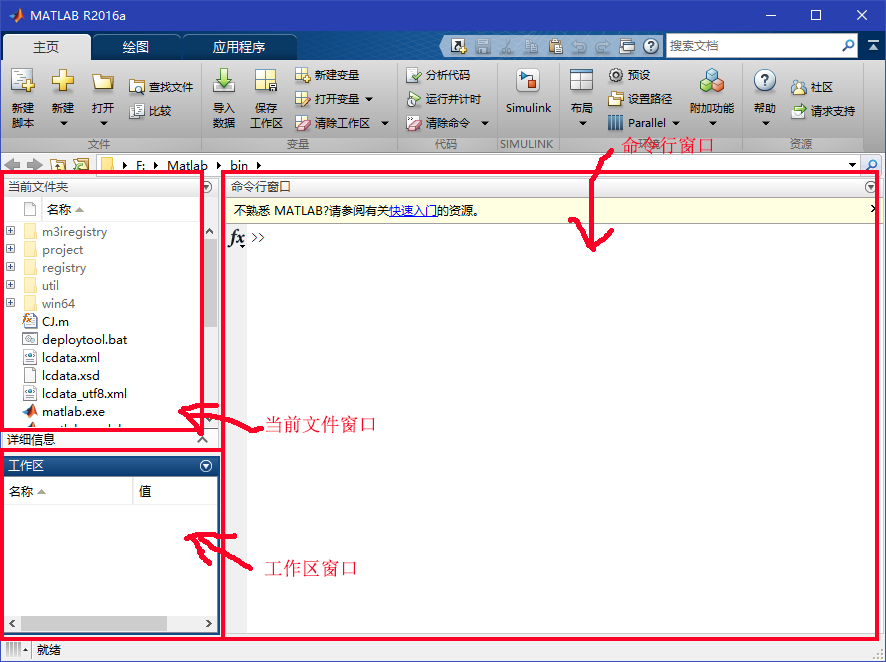Click Save Workspace (保存工作区) icon
Viewport: 886px width, 662px height.
(x=266, y=81)
